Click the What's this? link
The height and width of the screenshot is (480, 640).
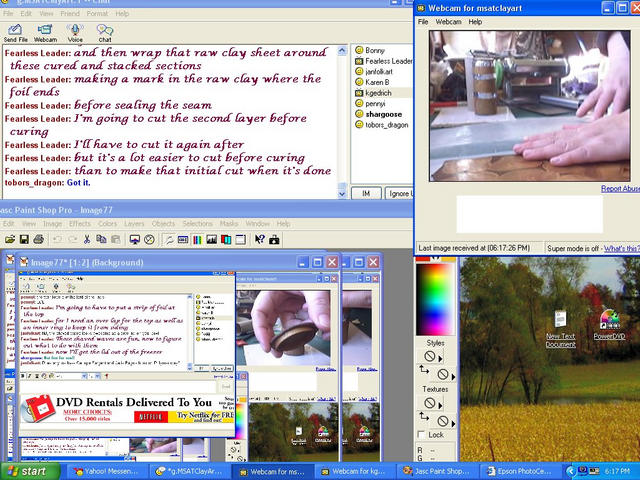pos(622,248)
